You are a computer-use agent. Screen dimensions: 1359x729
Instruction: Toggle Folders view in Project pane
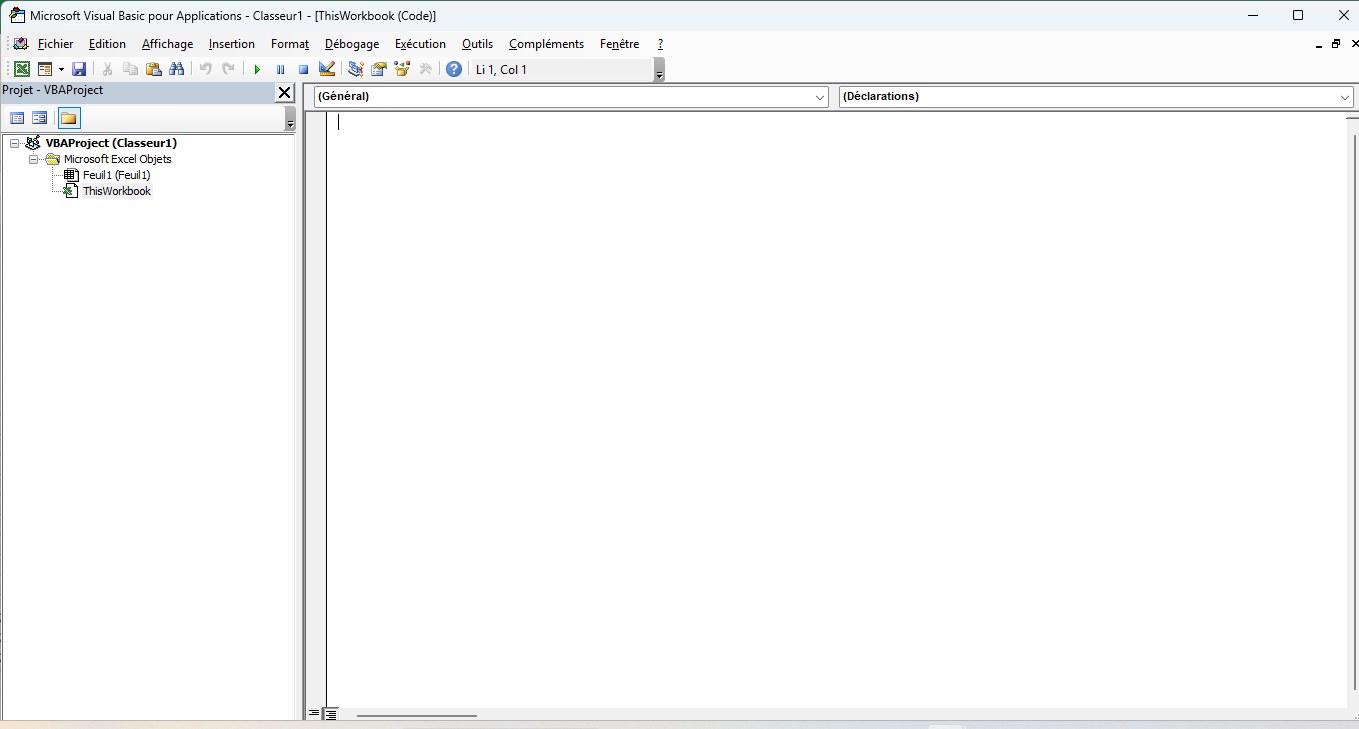pyautogui.click(x=68, y=118)
